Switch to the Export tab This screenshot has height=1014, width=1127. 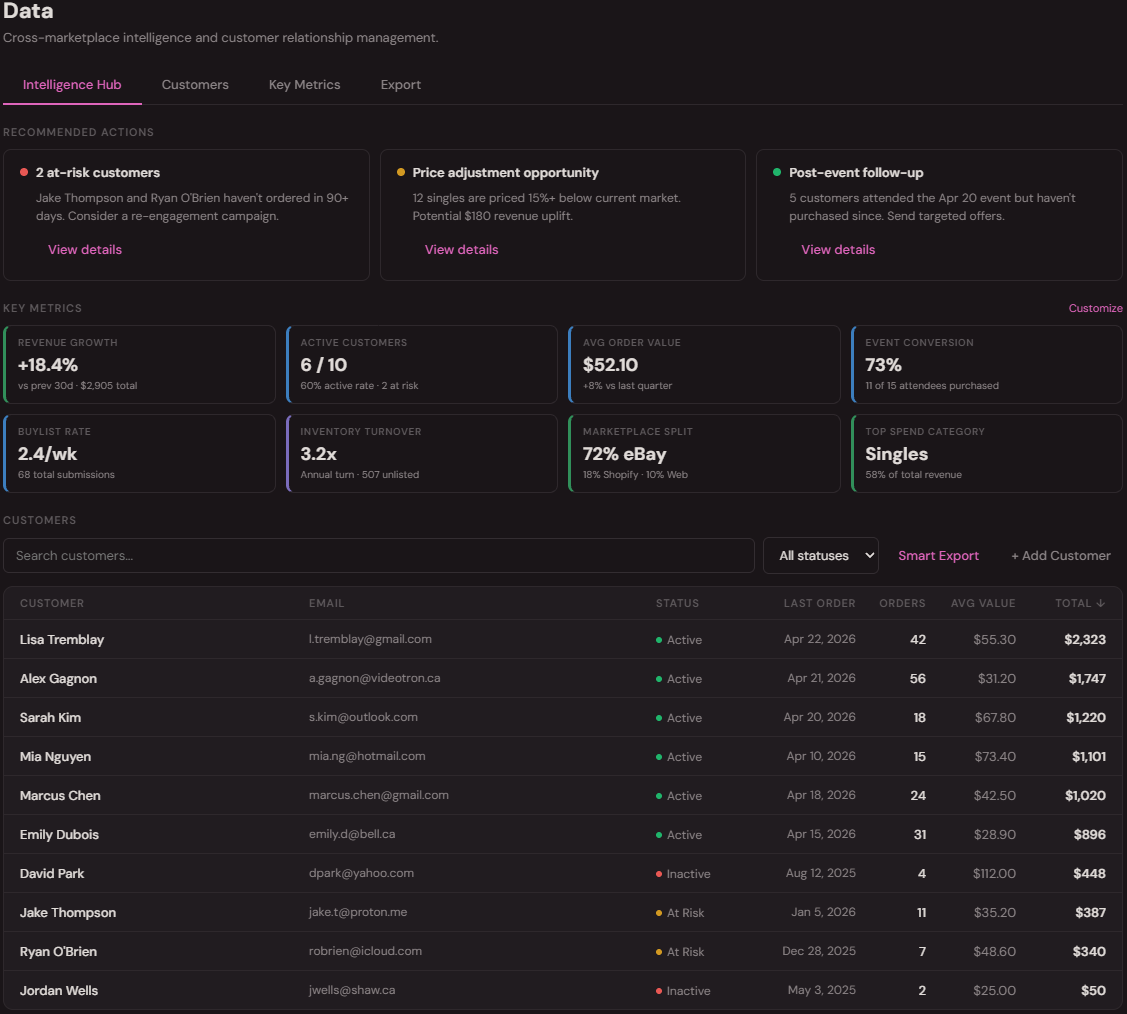(400, 85)
